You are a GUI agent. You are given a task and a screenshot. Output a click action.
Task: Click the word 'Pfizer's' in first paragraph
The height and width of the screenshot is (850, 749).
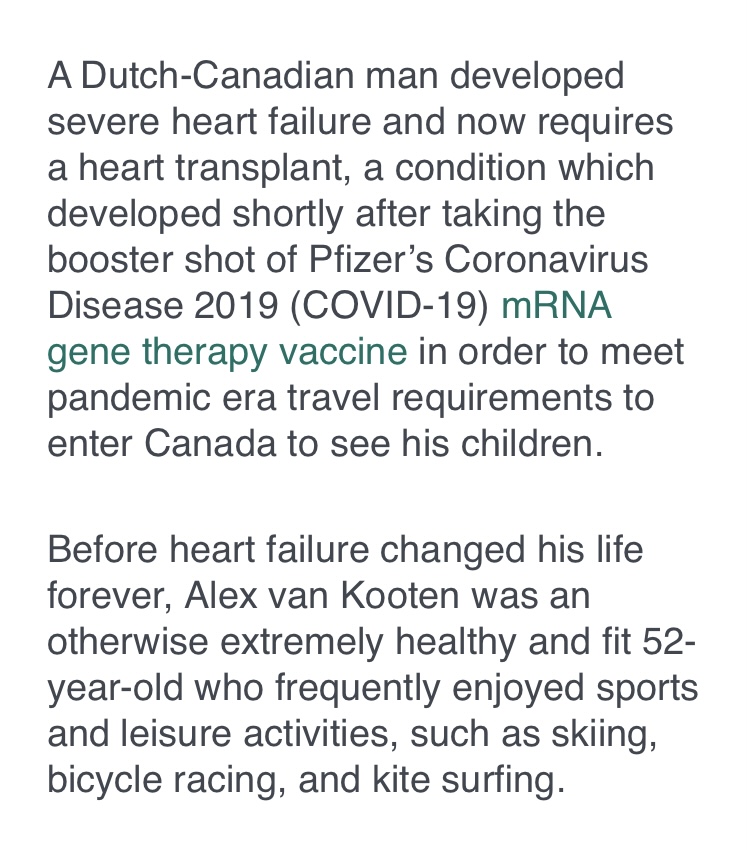371,259
